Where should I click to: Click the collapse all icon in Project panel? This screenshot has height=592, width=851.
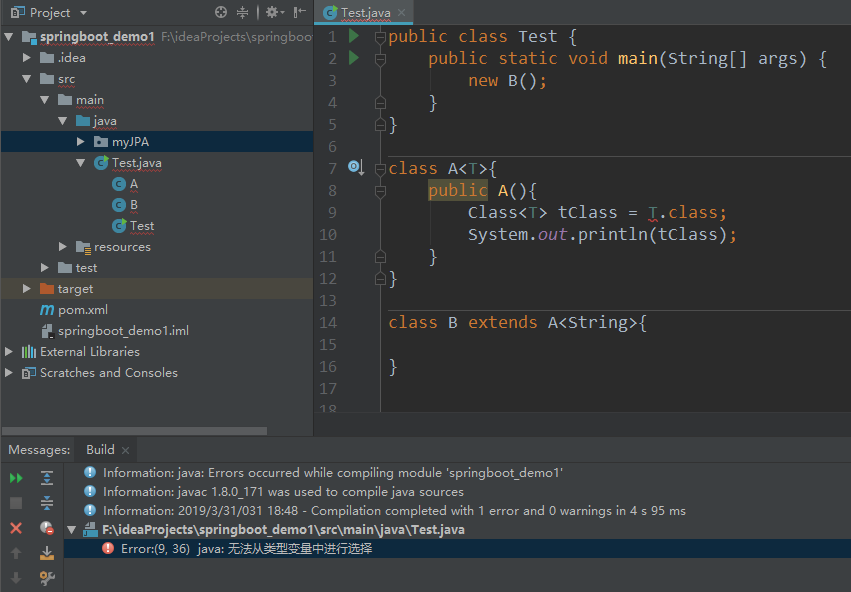pos(242,12)
